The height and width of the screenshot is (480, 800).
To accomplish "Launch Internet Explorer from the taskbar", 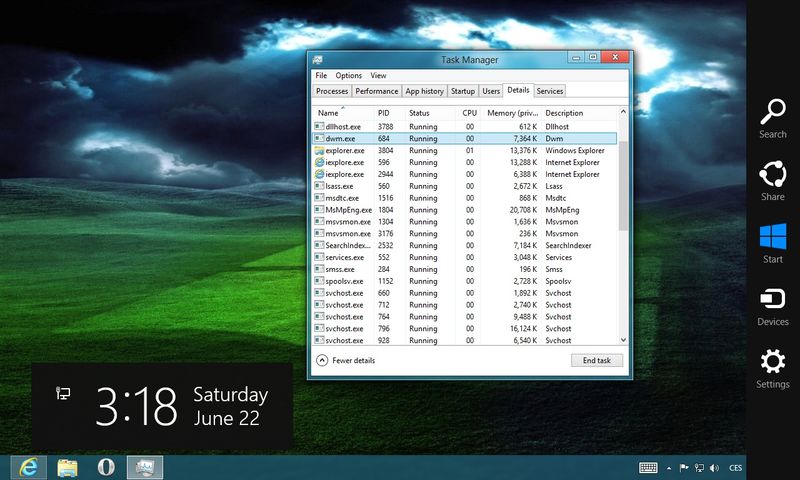I will pyautogui.click(x=29, y=467).
